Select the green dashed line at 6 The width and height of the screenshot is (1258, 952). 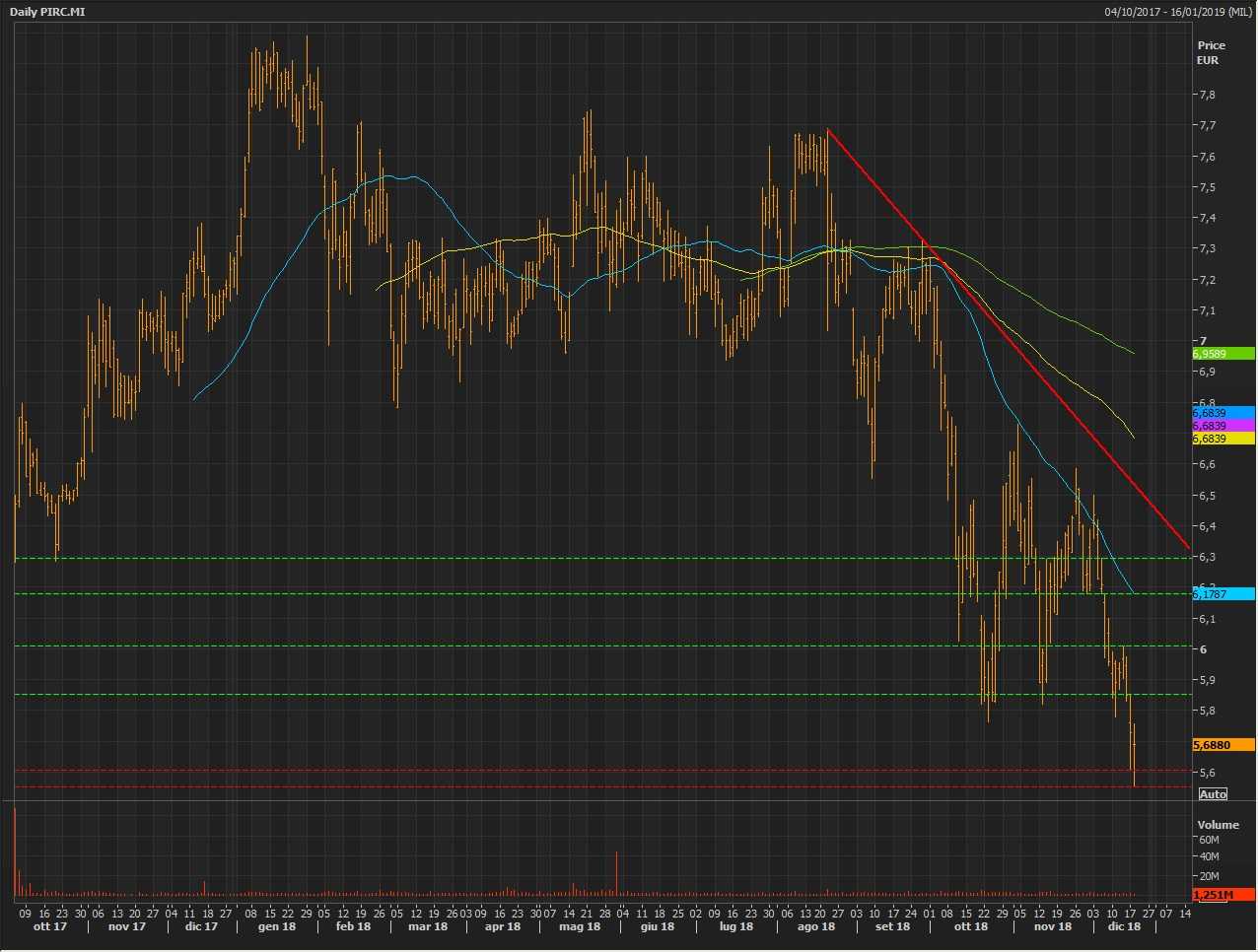point(592,646)
